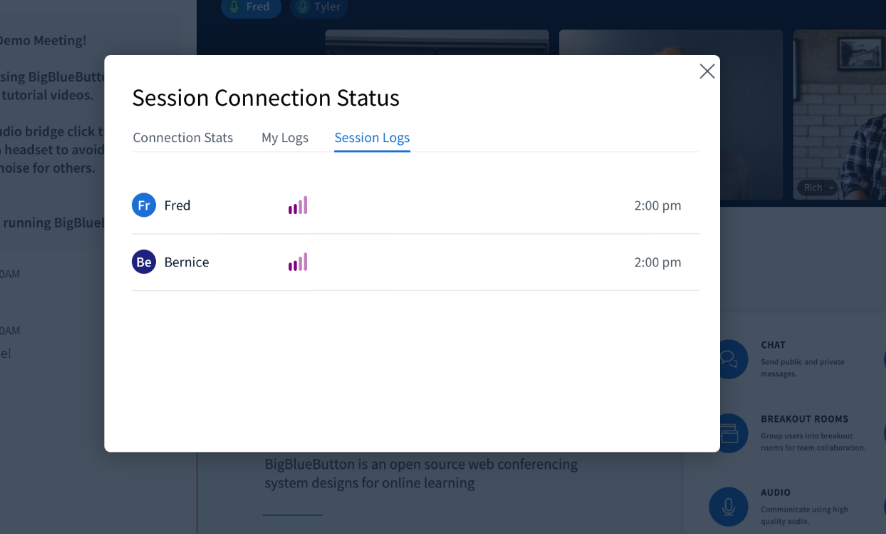Open the Rich webcam name dropdown

tap(817, 188)
